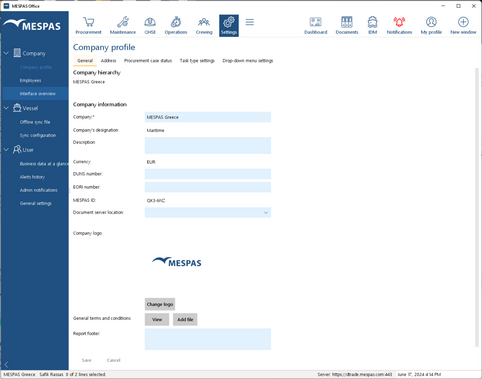Click the EORI number field
The height and width of the screenshot is (379, 482).
pos(208,187)
